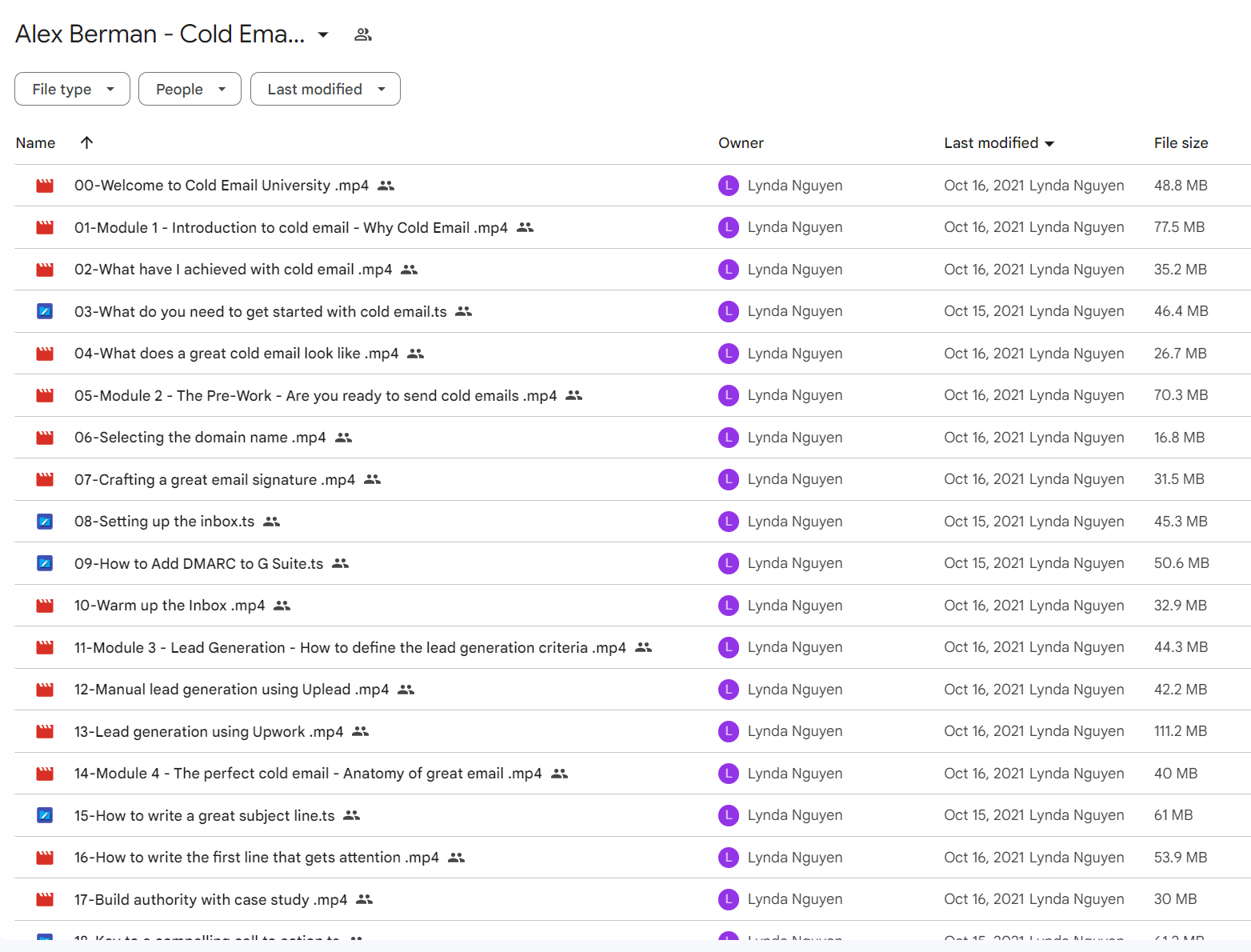Screen dimensions: 1251x952
Task: Open the Last modified filter dropdown
Action: tap(326, 89)
